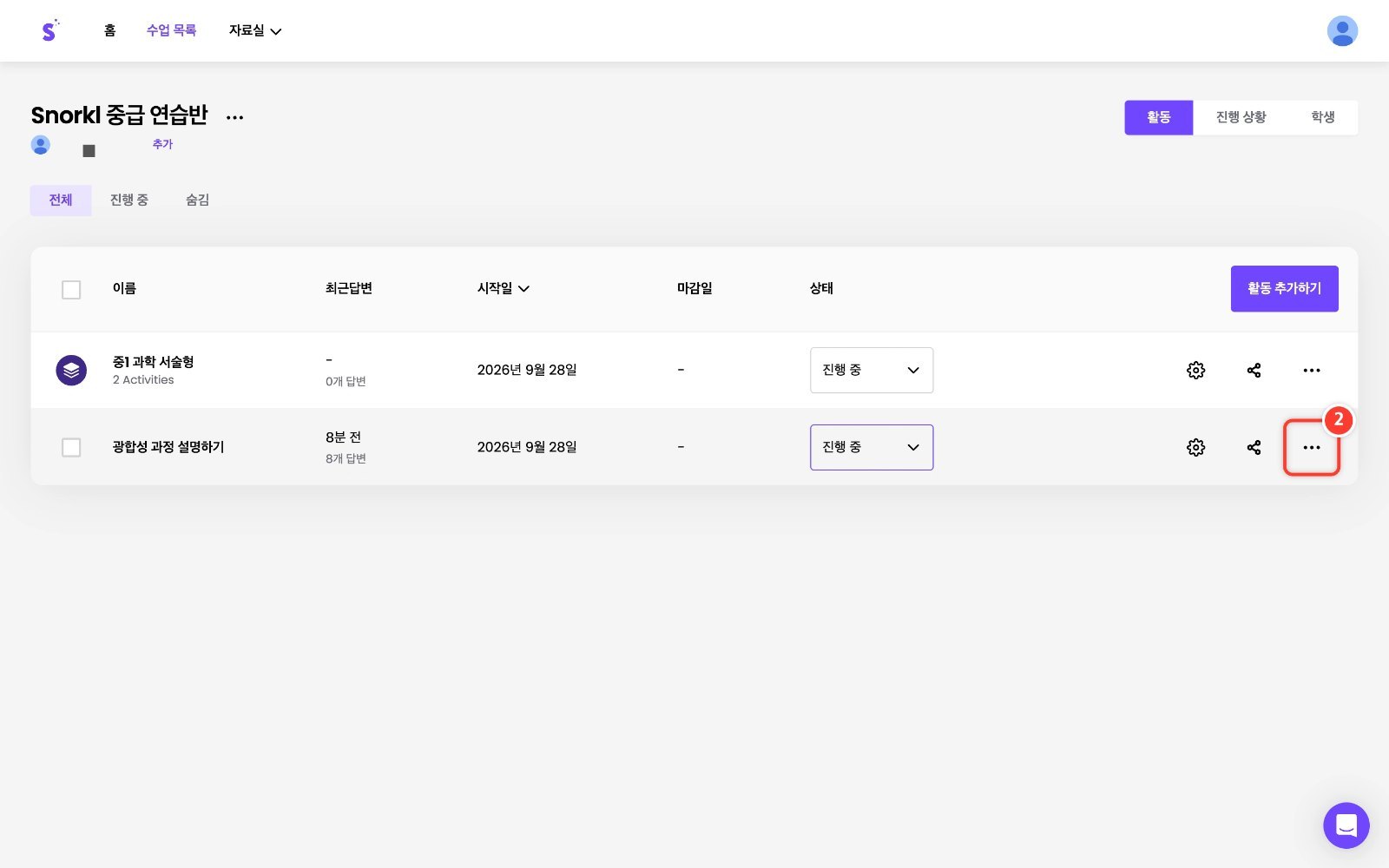Open more options for 중1 과학 서술형

pos(1311,371)
